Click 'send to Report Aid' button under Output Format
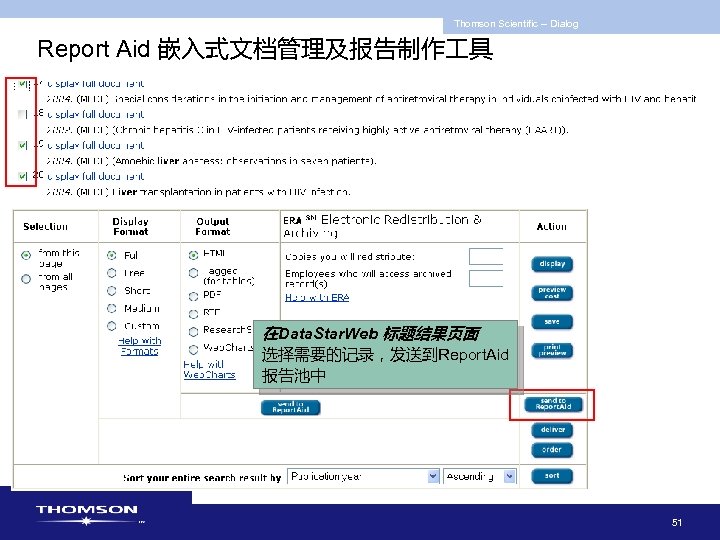Image resolution: width=720 pixels, height=540 pixels. point(291,407)
